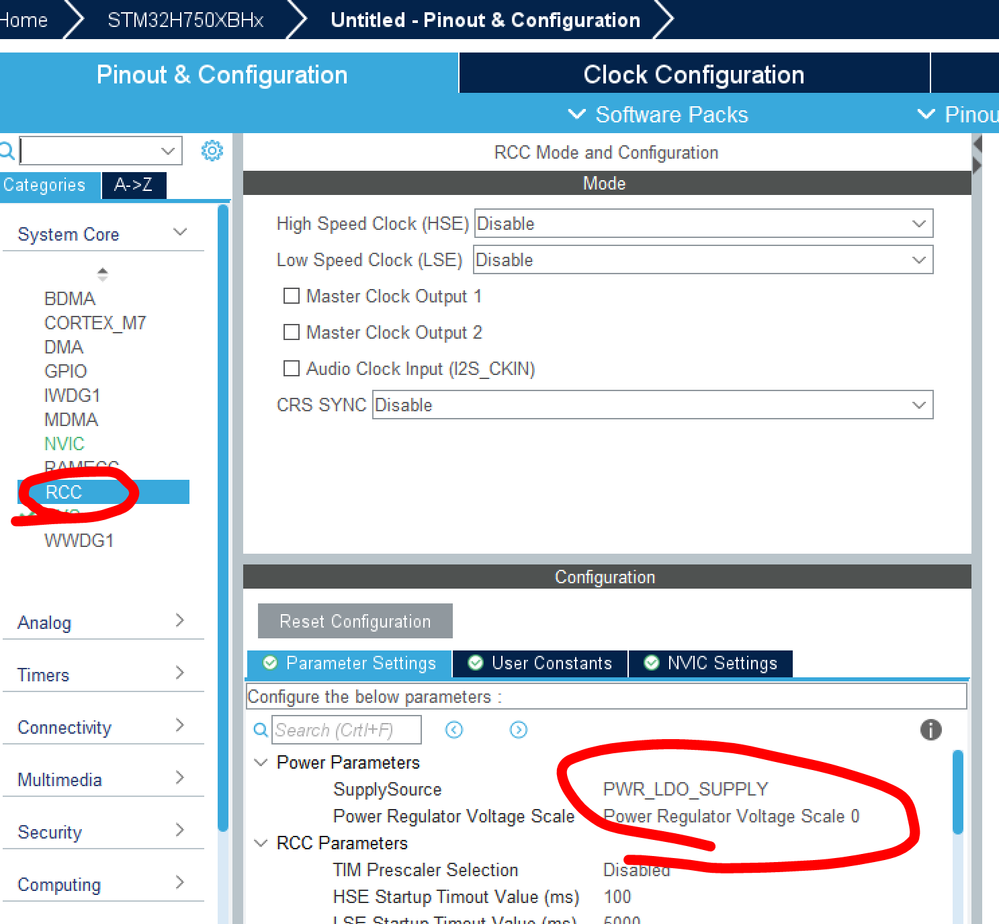Click the green check on User Constants
Screen dimensions: 999x924
coord(475,663)
